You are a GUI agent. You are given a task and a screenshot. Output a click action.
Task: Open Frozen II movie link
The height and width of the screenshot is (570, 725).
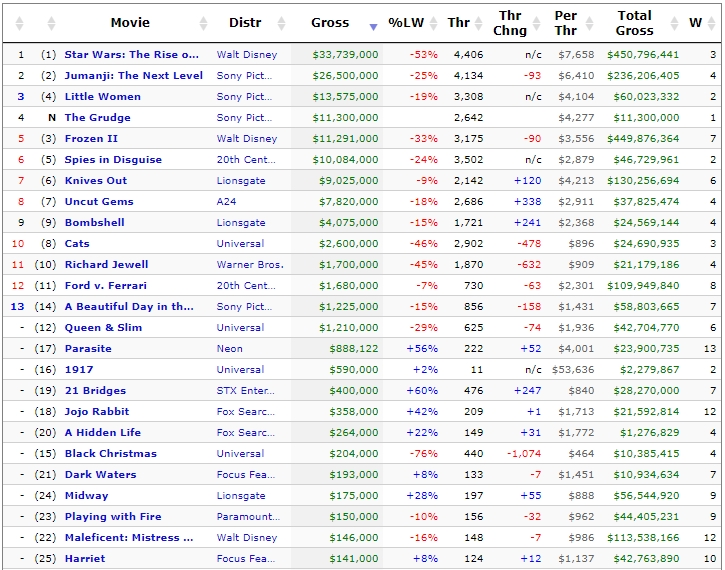point(91,139)
